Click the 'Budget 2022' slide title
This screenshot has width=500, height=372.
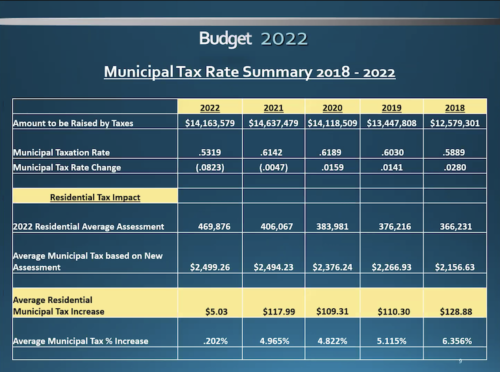point(253,39)
